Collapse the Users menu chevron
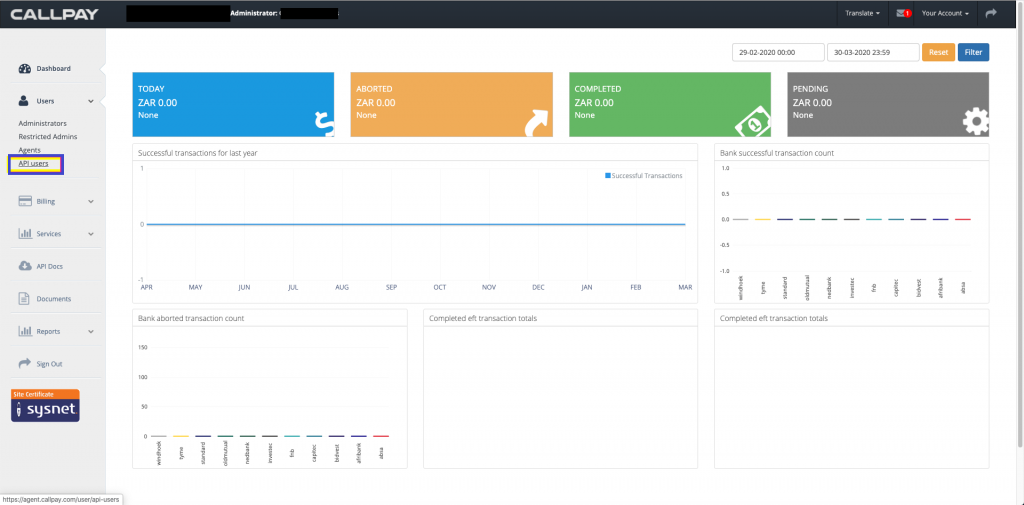 [x=91, y=101]
